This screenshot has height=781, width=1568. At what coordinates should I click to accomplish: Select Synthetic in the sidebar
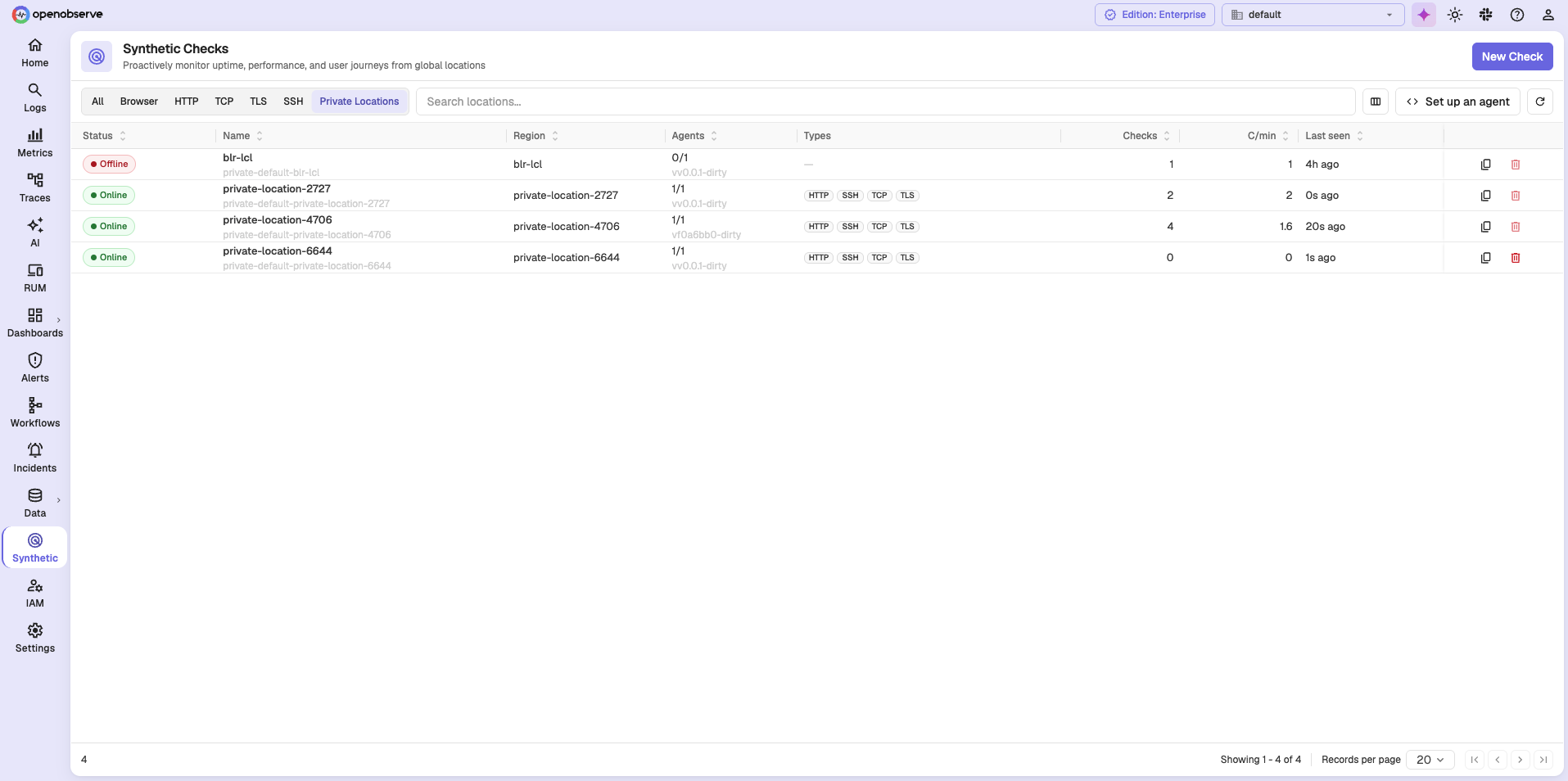coord(35,549)
